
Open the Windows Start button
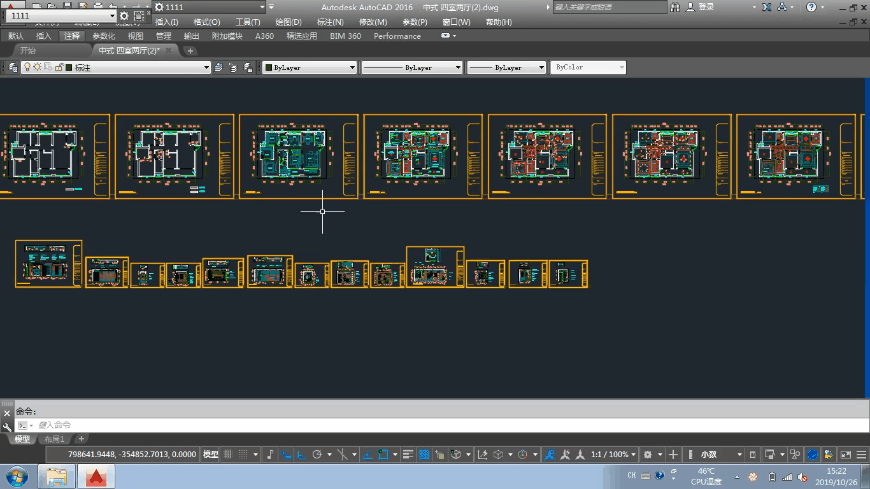click(17, 477)
